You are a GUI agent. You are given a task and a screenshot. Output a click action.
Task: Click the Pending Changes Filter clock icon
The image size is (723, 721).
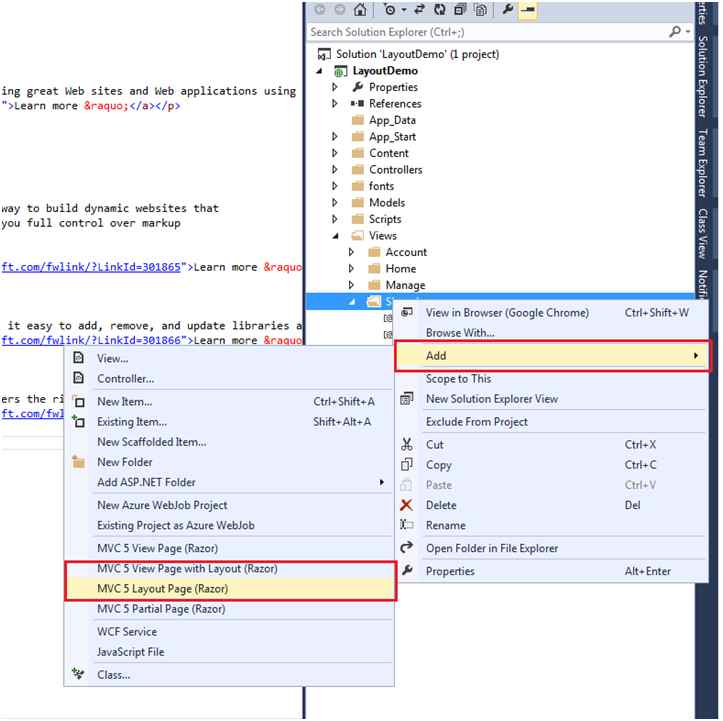tap(390, 9)
